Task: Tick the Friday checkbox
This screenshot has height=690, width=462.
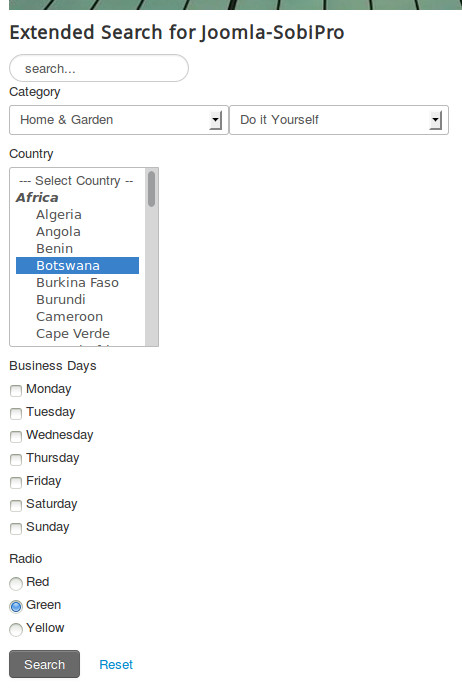Action: point(16,482)
